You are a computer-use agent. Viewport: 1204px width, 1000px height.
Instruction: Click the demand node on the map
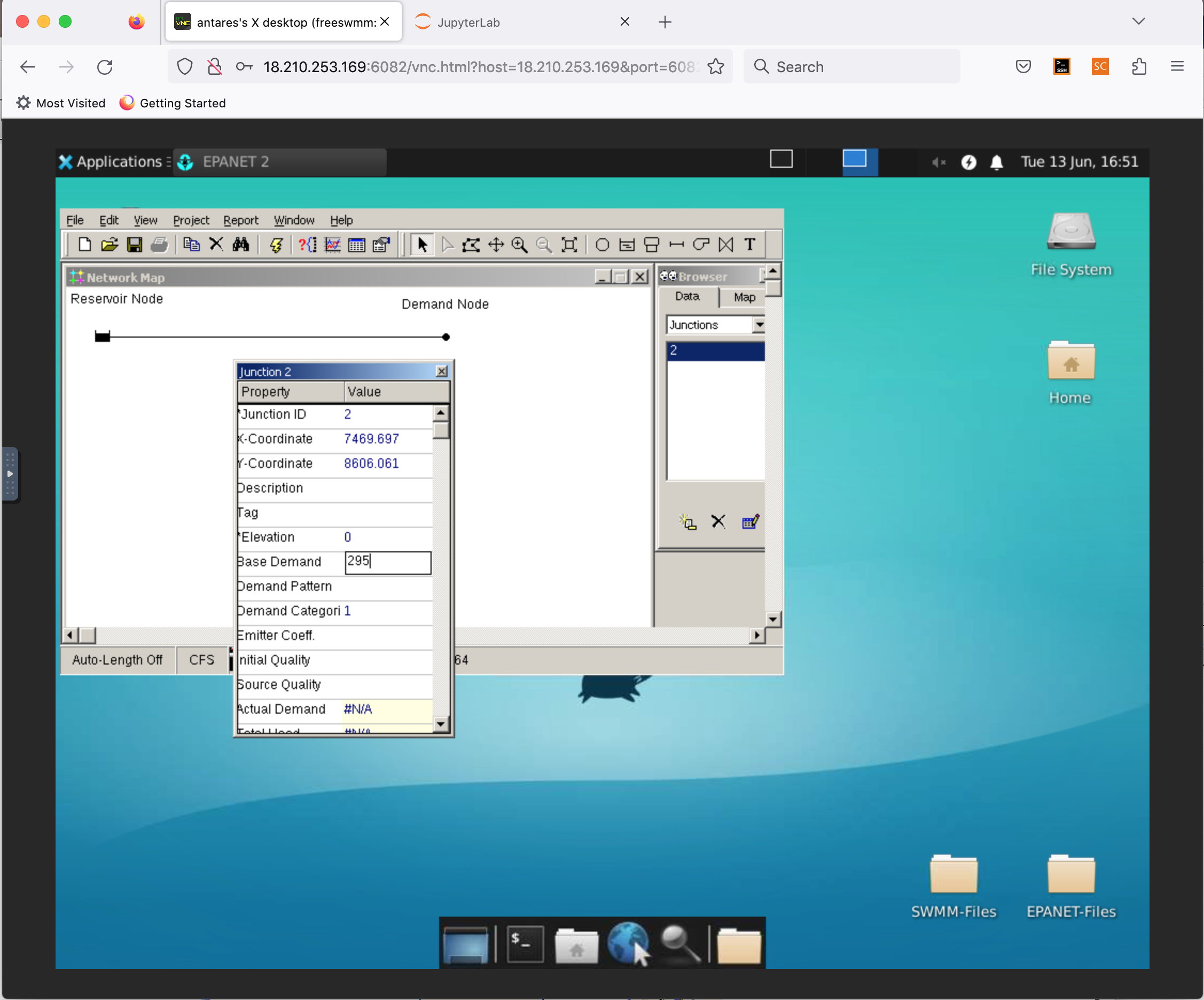[446, 337]
